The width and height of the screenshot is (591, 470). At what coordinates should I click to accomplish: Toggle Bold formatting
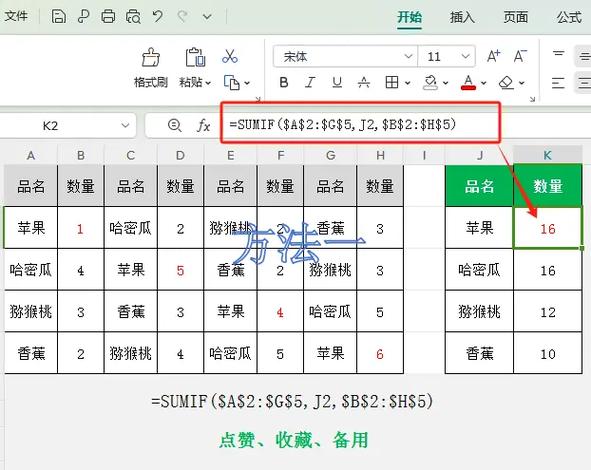click(x=284, y=82)
